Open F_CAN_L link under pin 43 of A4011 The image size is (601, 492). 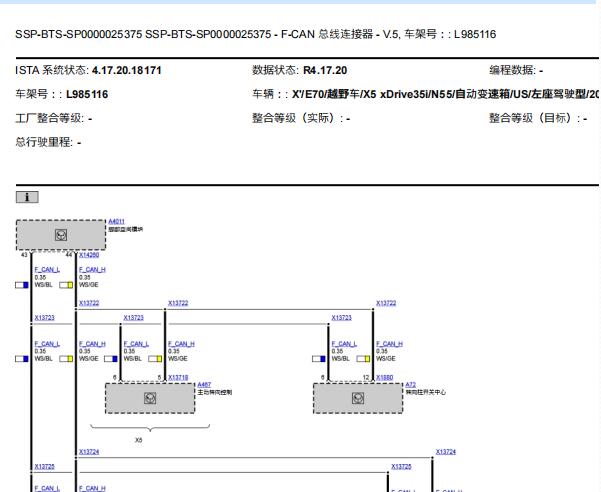[47, 270]
